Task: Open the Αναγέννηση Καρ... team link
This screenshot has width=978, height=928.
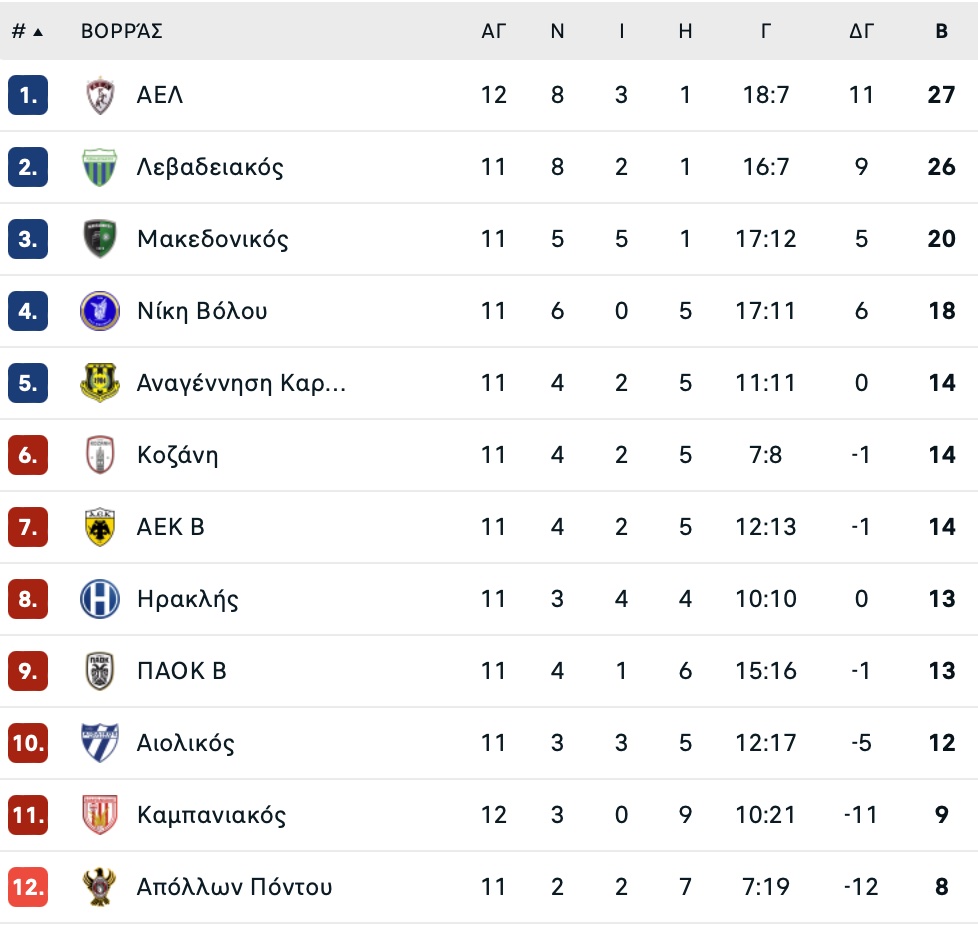Action: [241, 383]
